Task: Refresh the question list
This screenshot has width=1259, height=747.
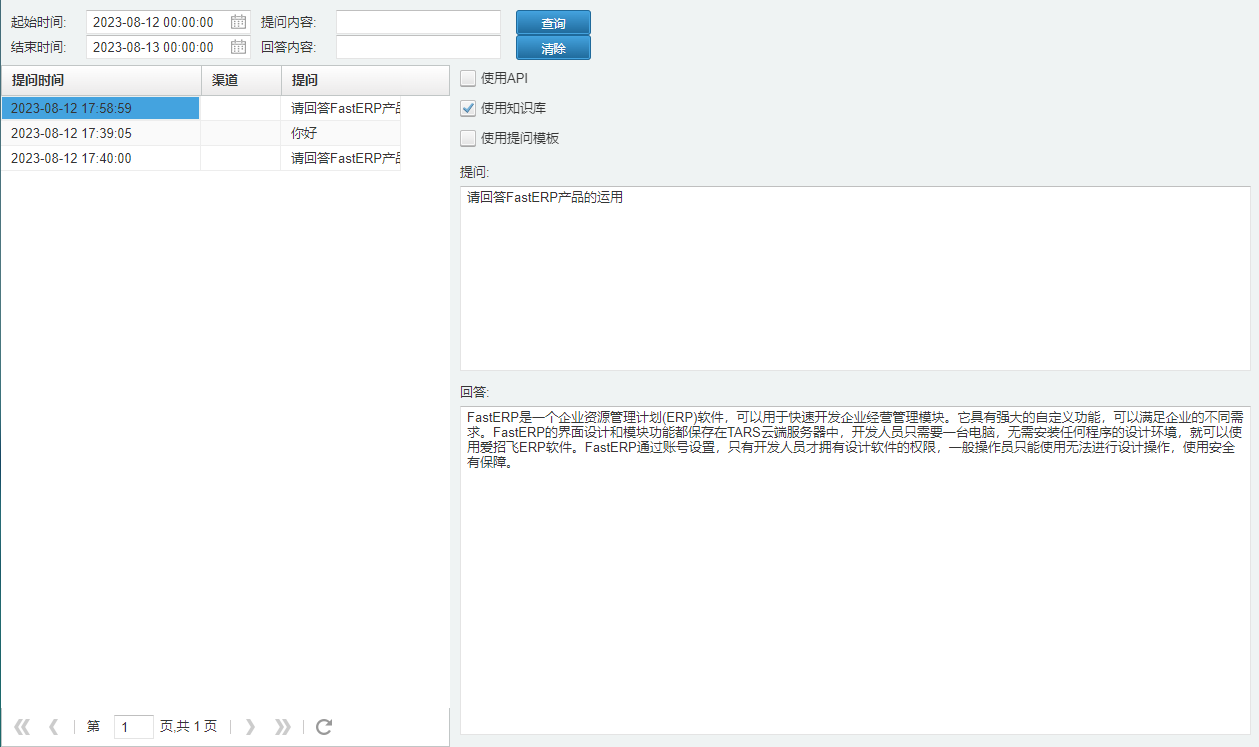Action: pyautogui.click(x=324, y=727)
